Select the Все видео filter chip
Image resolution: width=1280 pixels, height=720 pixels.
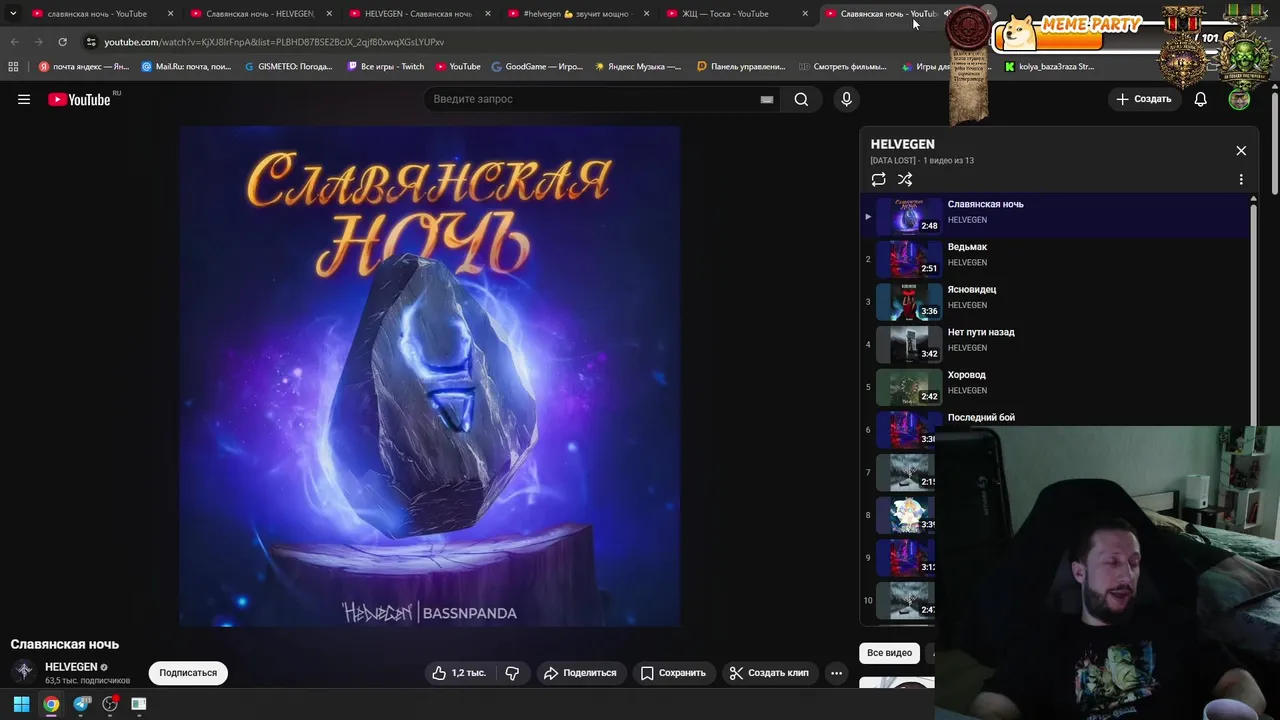(889, 653)
